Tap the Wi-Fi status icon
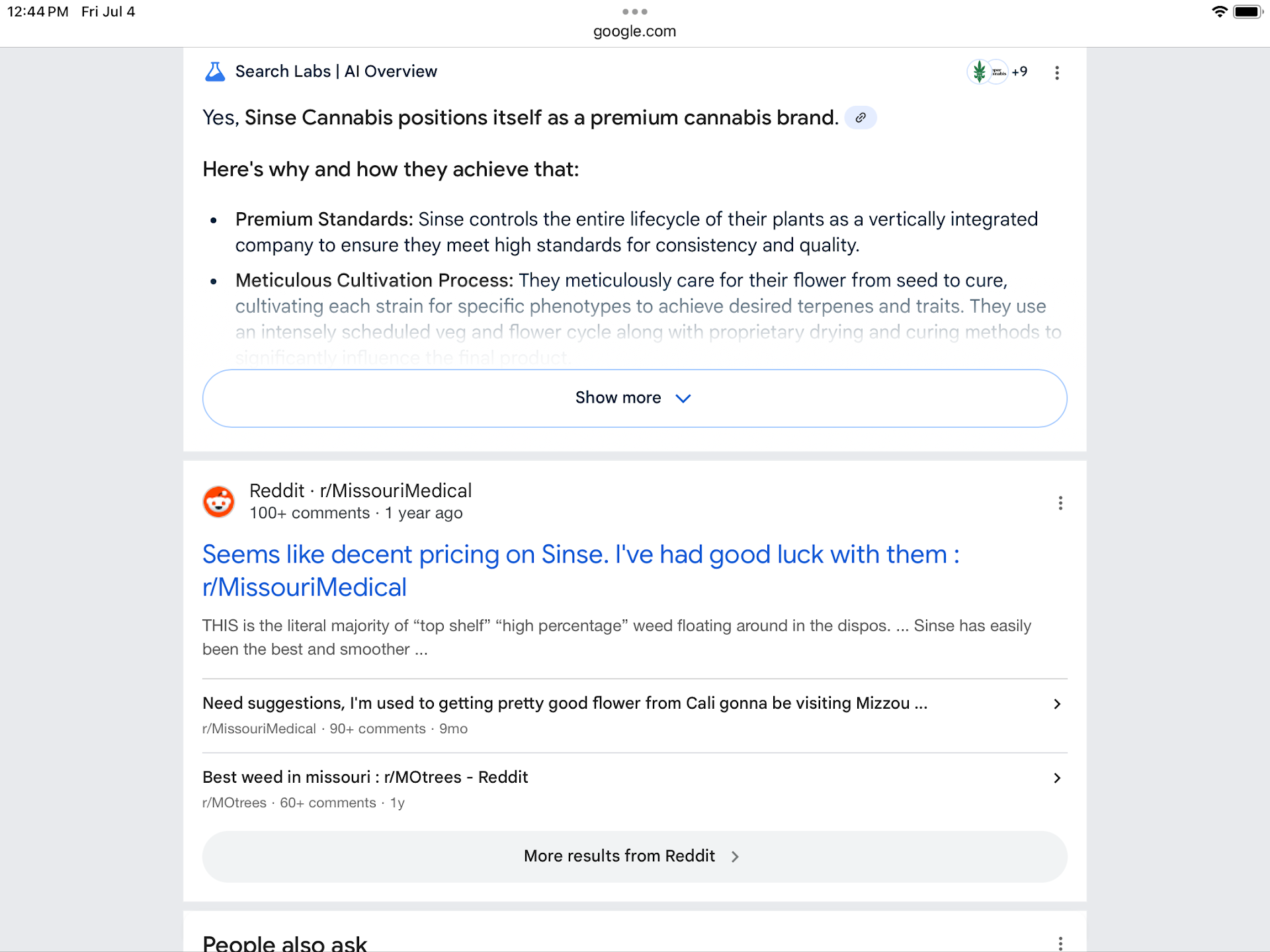The width and height of the screenshot is (1270, 952). pyautogui.click(x=1219, y=12)
